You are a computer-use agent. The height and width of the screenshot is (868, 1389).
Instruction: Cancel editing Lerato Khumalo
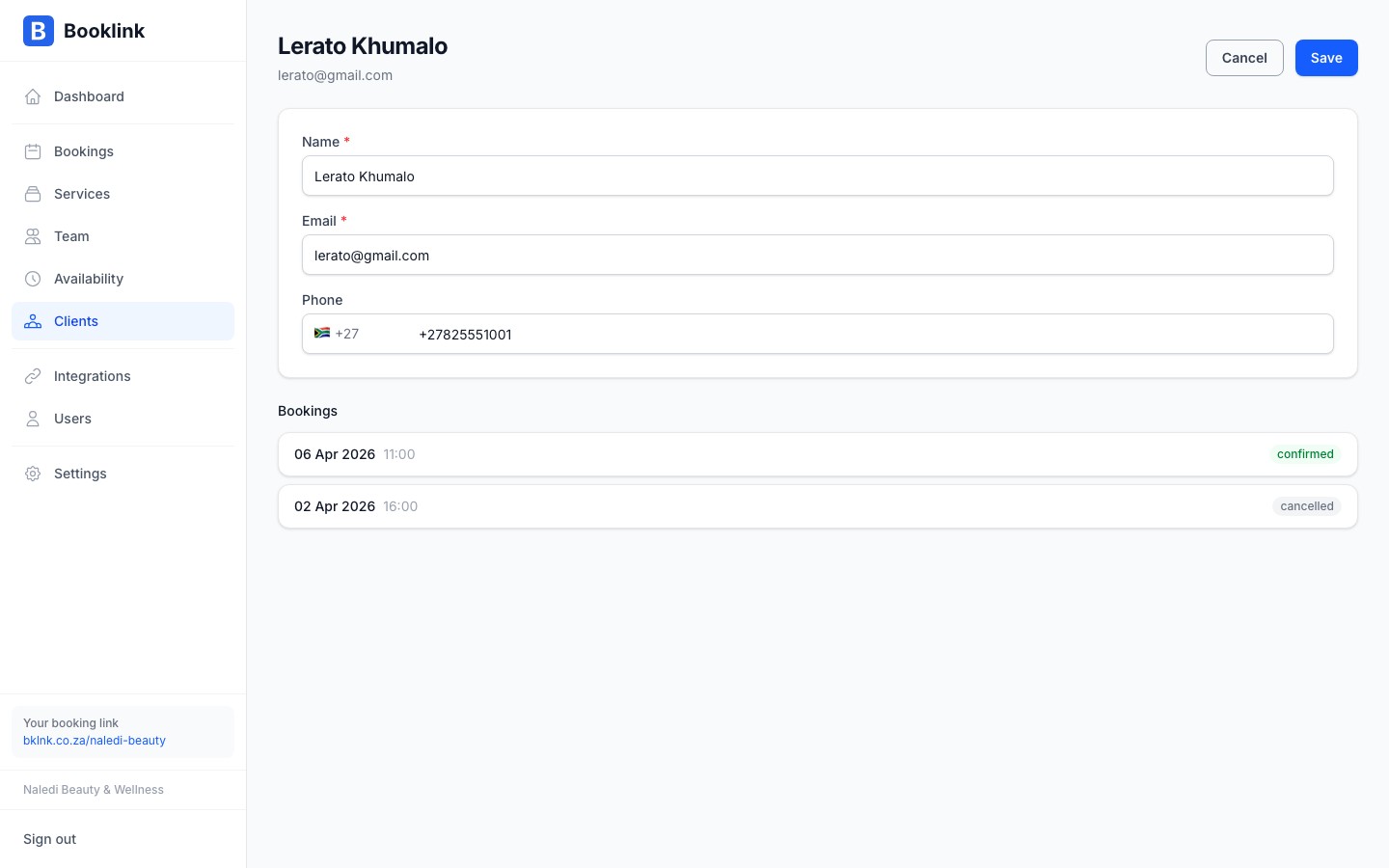(1244, 58)
